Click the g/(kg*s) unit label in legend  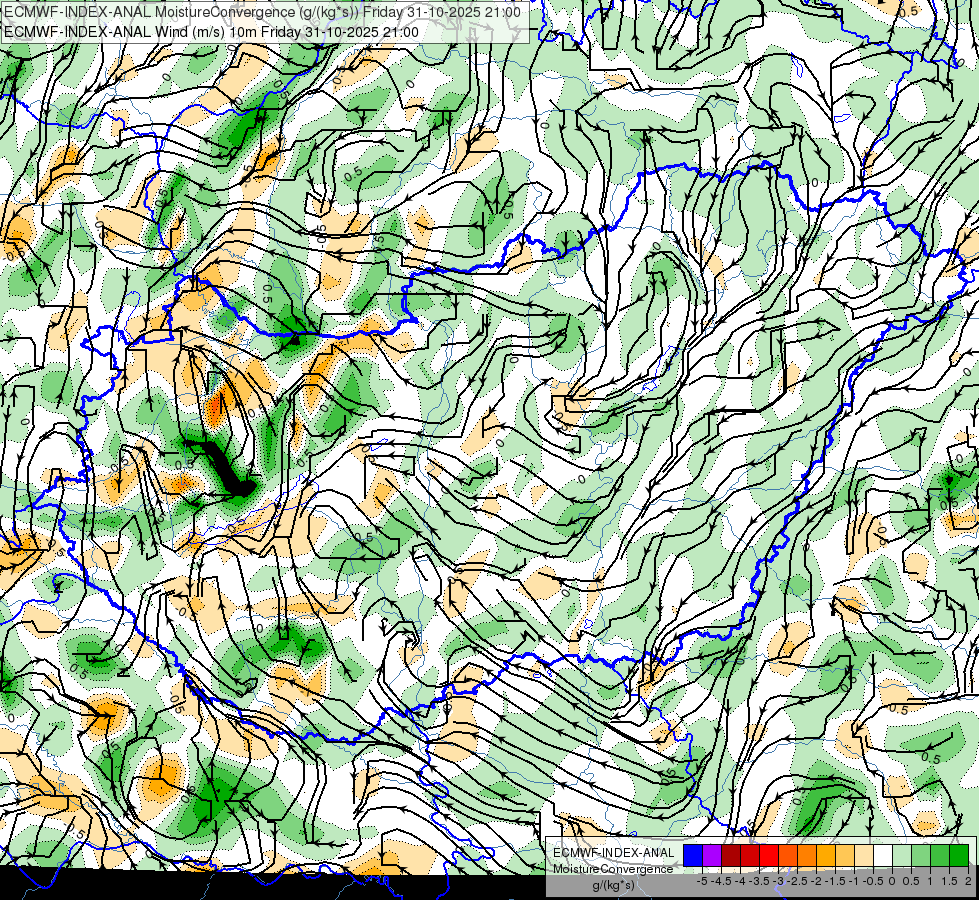point(614,885)
